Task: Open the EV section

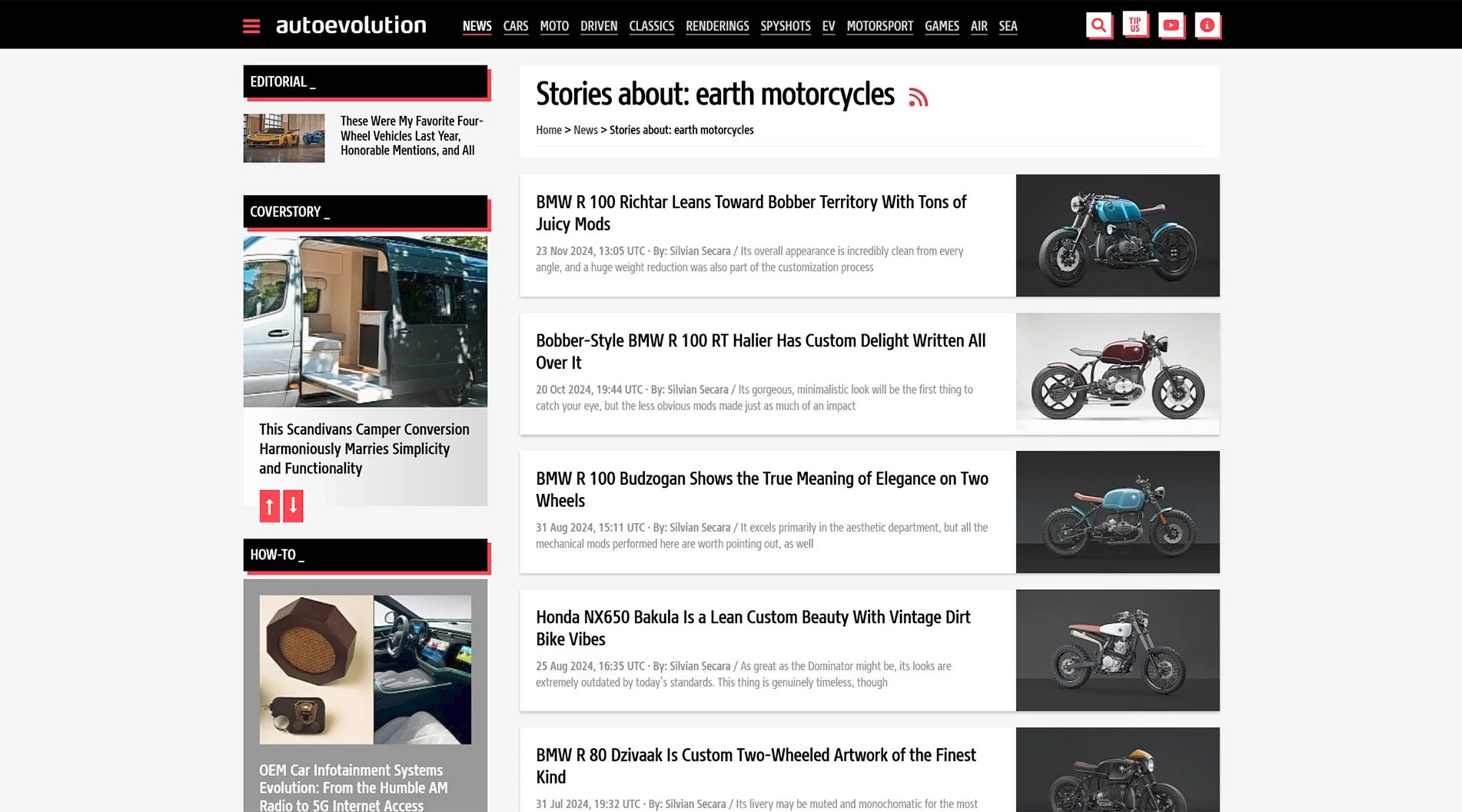Action: (x=828, y=26)
